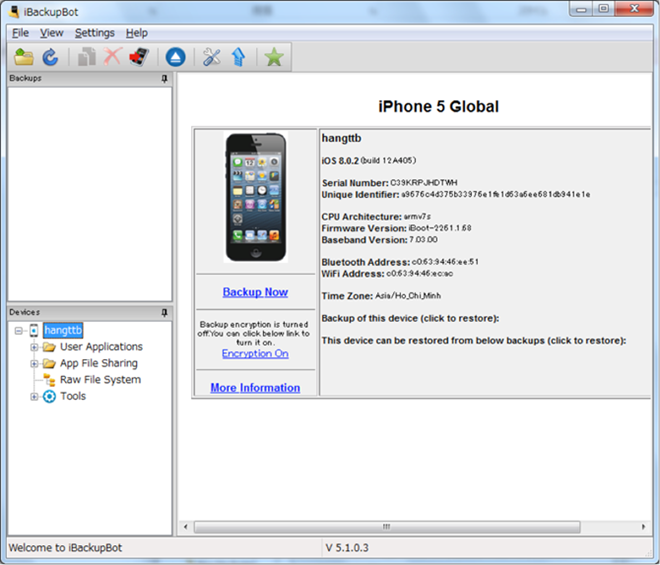
Task: Expand the Tools tree node
Action: click(x=34, y=397)
